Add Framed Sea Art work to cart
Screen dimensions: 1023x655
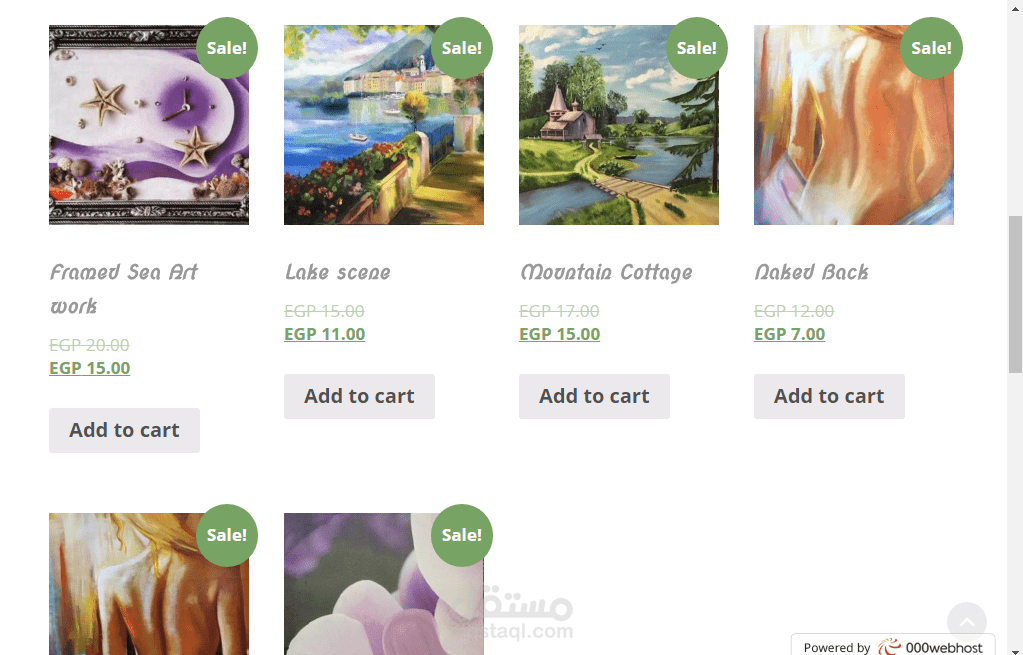(124, 430)
